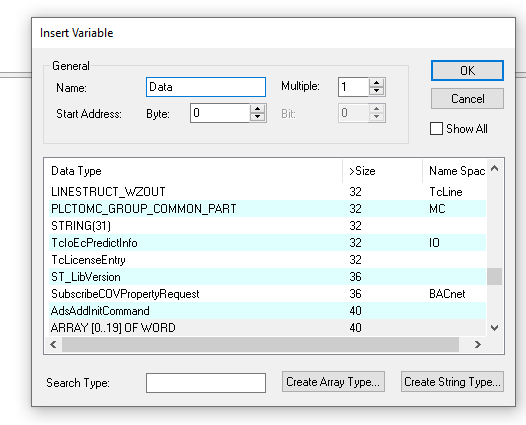Confirm with the OK button
Image resolution: width=526 pixels, height=425 pixels.
(467, 70)
